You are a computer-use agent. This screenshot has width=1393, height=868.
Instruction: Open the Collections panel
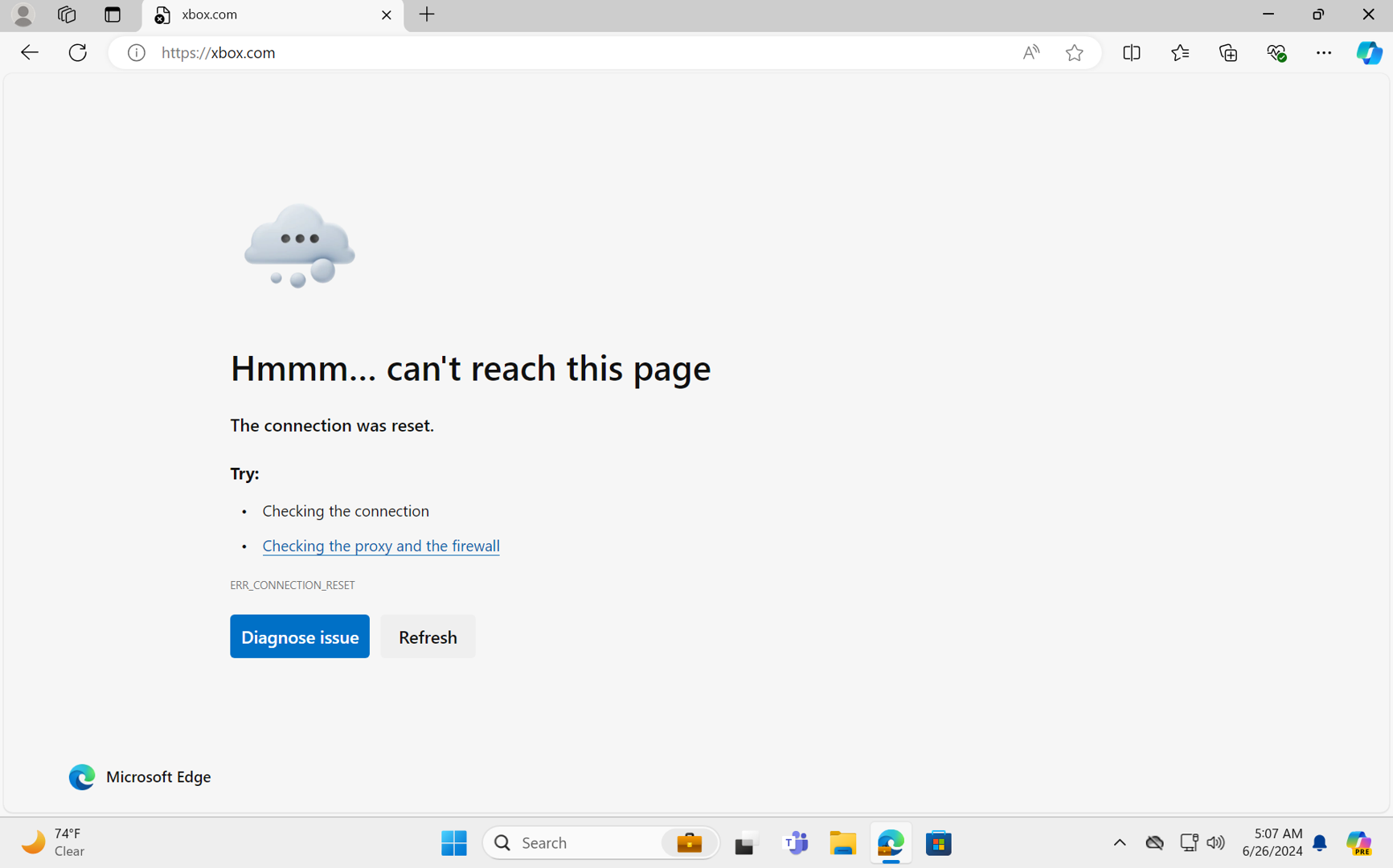point(1227,52)
